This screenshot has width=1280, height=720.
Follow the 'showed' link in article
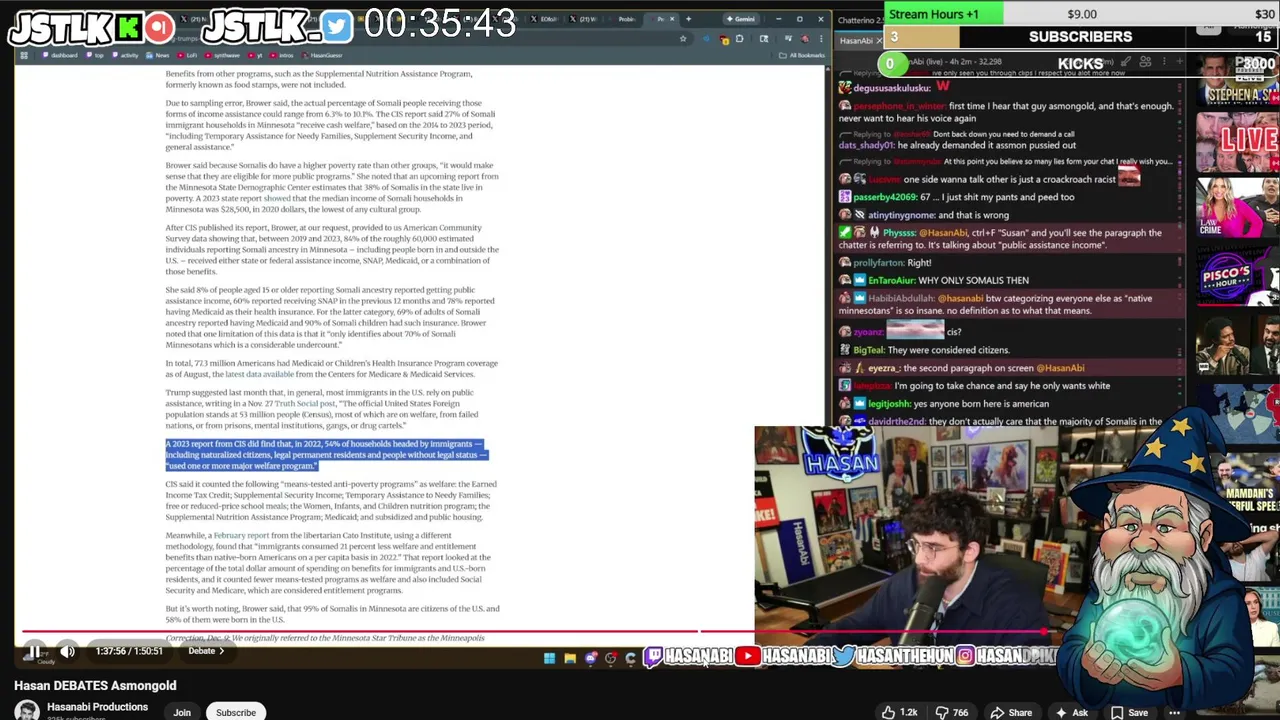(x=277, y=198)
